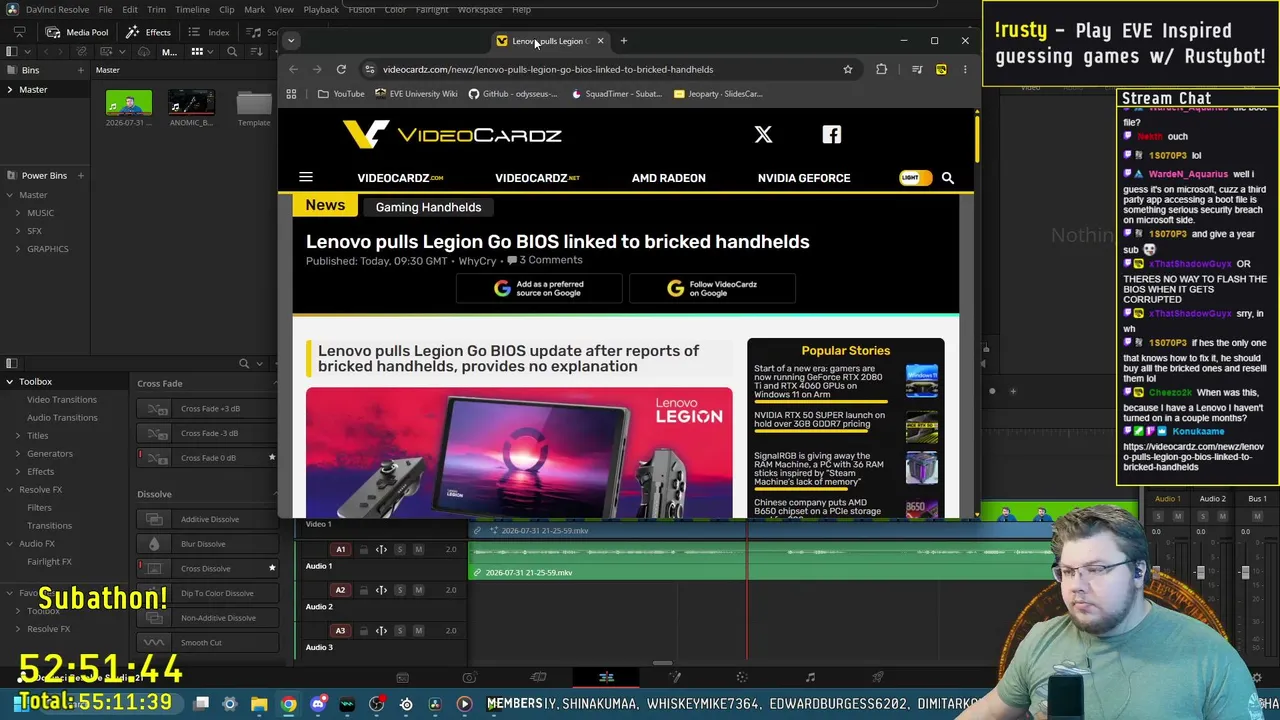Toggle VideoCardz light mode switch
Screen dimensions: 1280x720
(x=915, y=178)
